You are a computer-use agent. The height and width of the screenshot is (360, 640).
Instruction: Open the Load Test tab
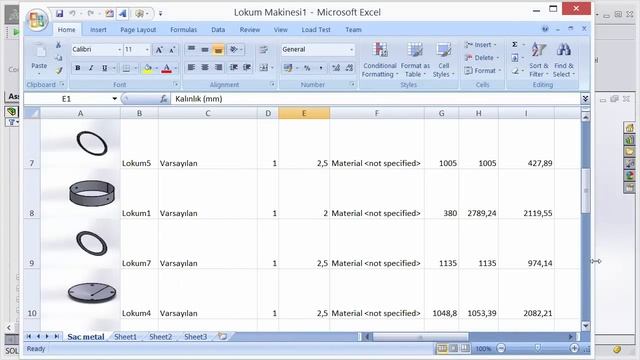(x=316, y=29)
